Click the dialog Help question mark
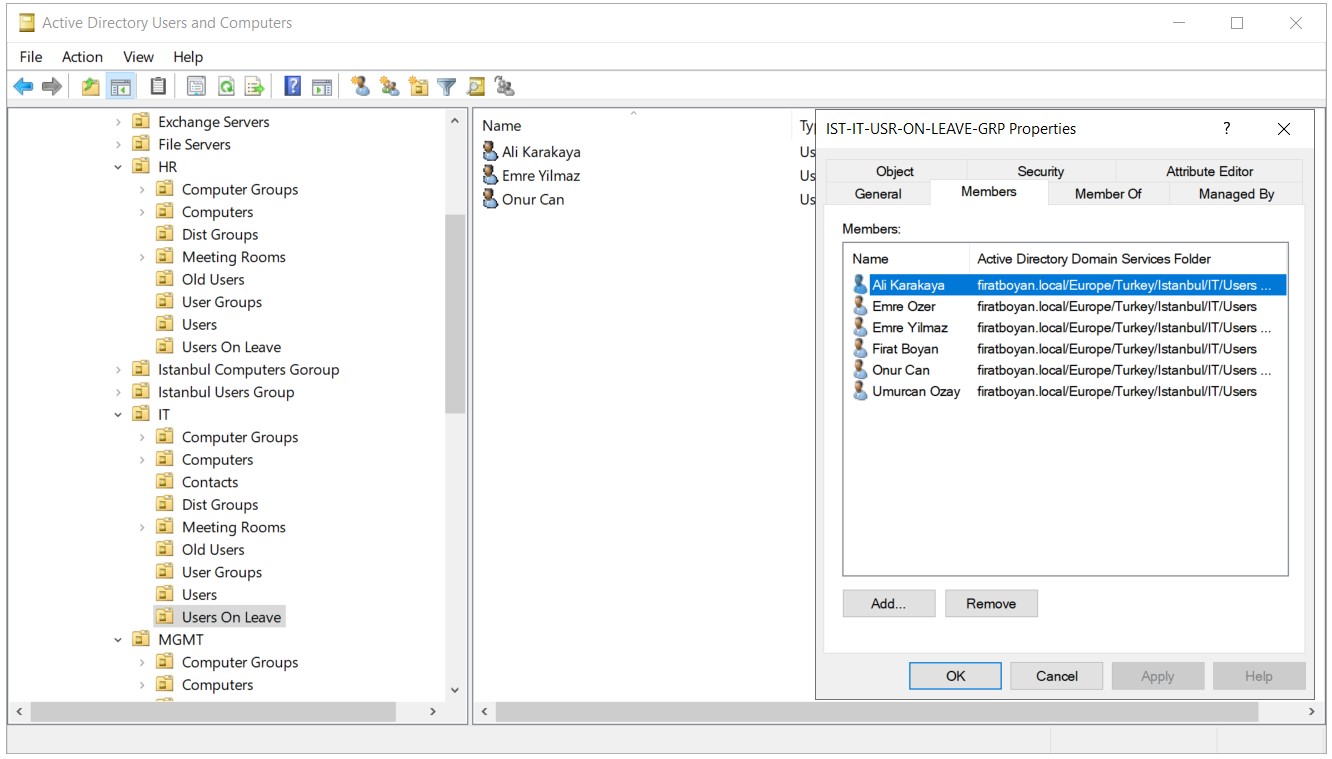 click(1227, 129)
